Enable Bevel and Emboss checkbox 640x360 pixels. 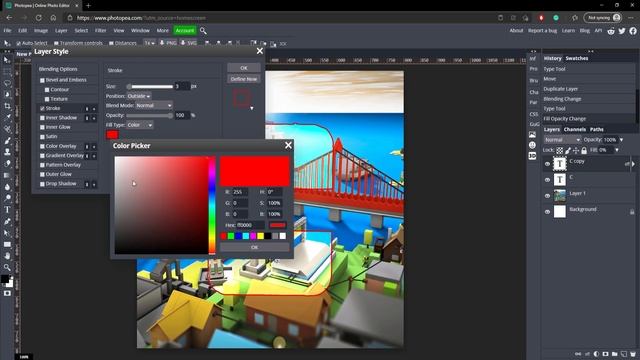[x=42, y=80]
